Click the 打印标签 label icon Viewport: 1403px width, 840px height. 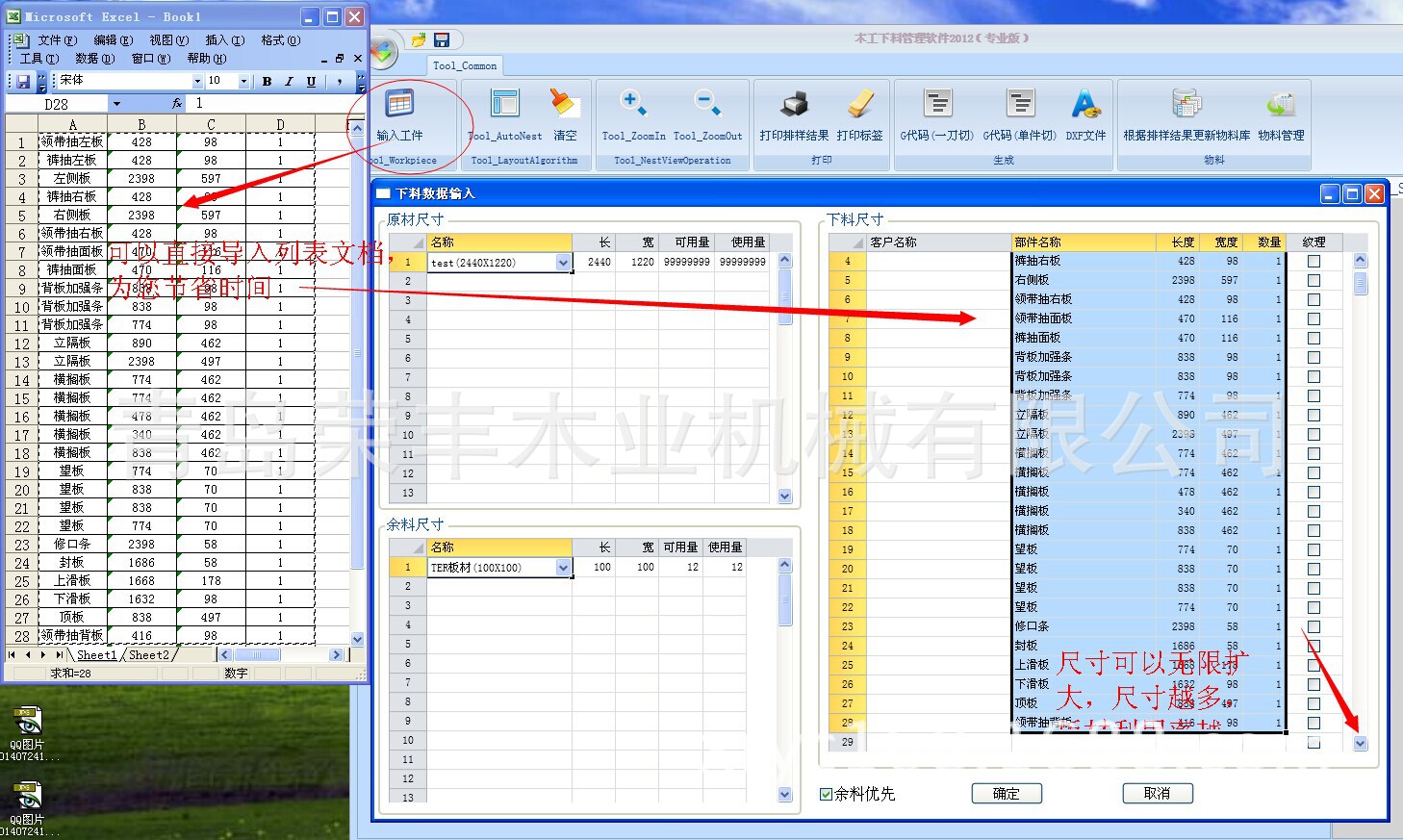(860, 104)
